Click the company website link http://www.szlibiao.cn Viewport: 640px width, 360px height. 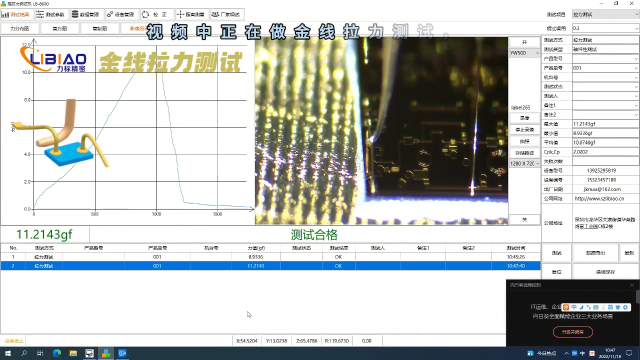(599, 199)
